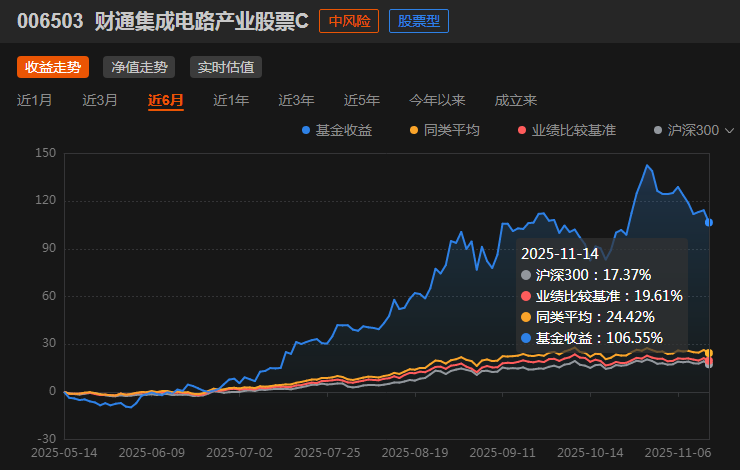
Task: Click y-axis label 150
Action: pyautogui.click(x=45, y=153)
